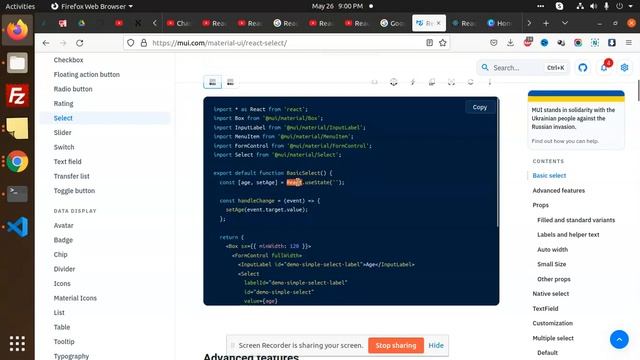640x360 pixels.
Task: Close the active MUI tab
Action: pyautogui.click(x=439, y=23)
